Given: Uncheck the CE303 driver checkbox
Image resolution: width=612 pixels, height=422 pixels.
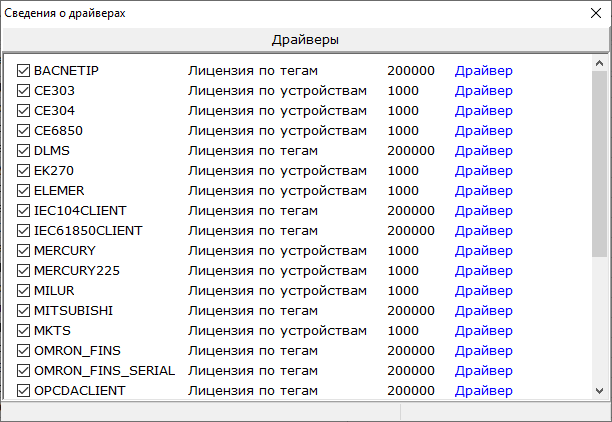Looking at the screenshot, I should [x=23, y=91].
